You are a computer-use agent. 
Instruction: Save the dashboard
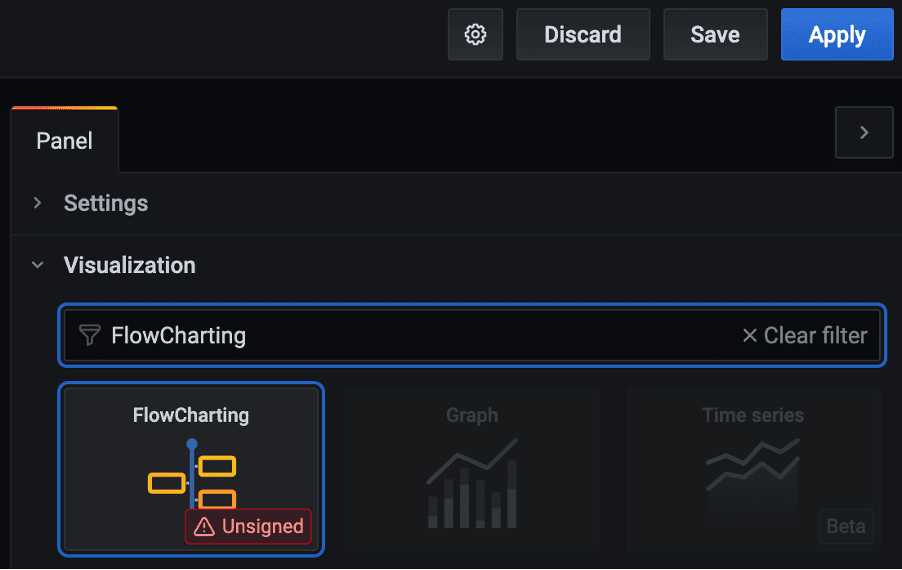[715, 35]
